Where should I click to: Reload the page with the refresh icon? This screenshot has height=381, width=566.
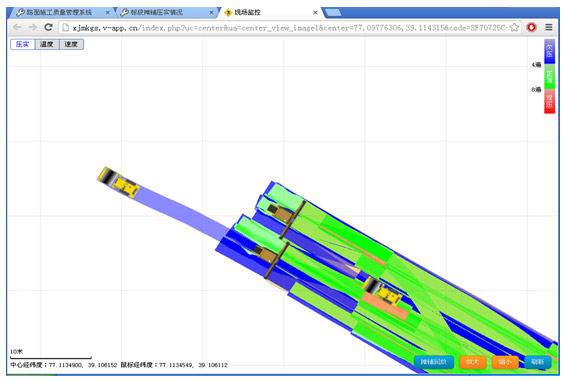click(48, 27)
